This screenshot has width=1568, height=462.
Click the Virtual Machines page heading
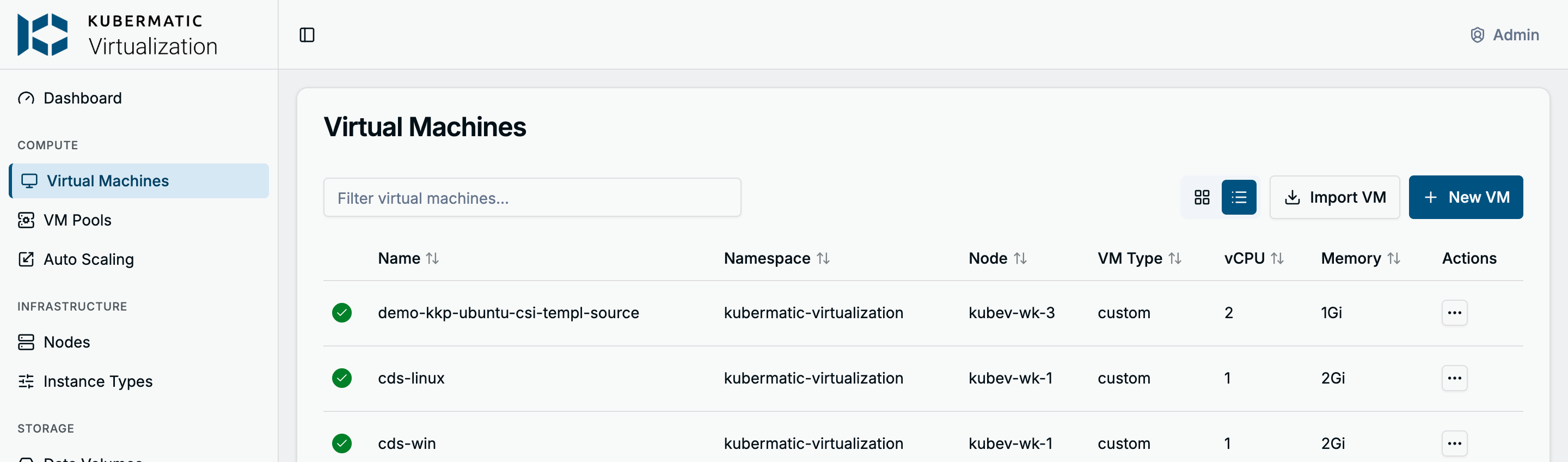point(425,127)
